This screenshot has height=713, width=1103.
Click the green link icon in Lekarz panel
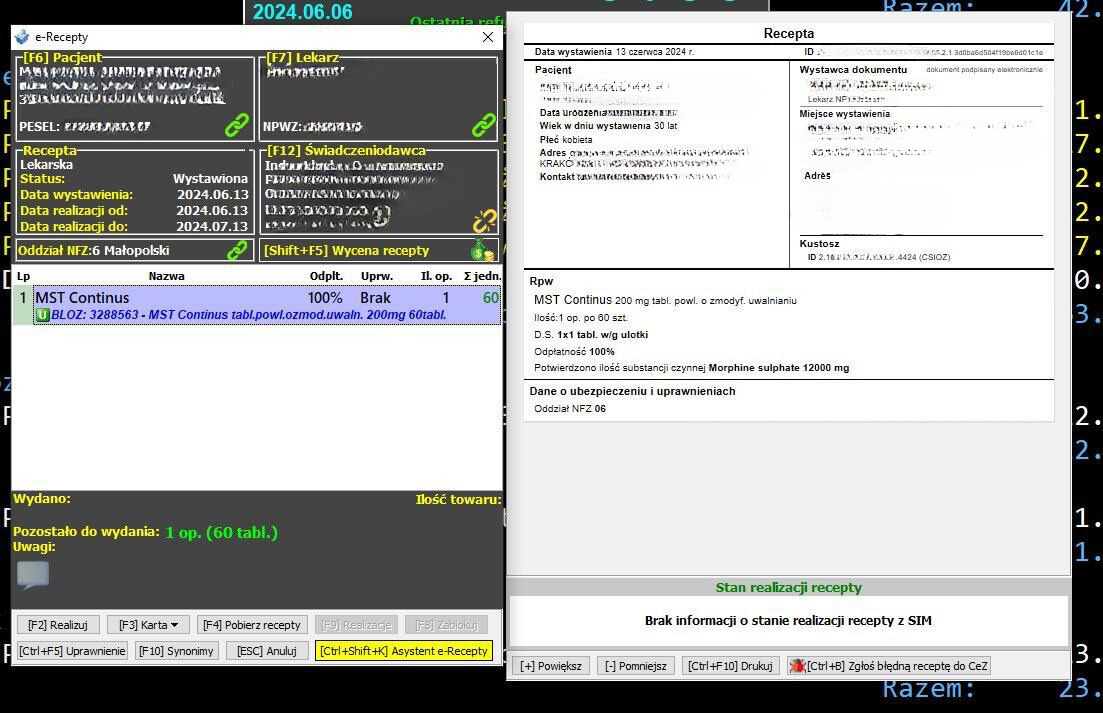(x=483, y=125)
